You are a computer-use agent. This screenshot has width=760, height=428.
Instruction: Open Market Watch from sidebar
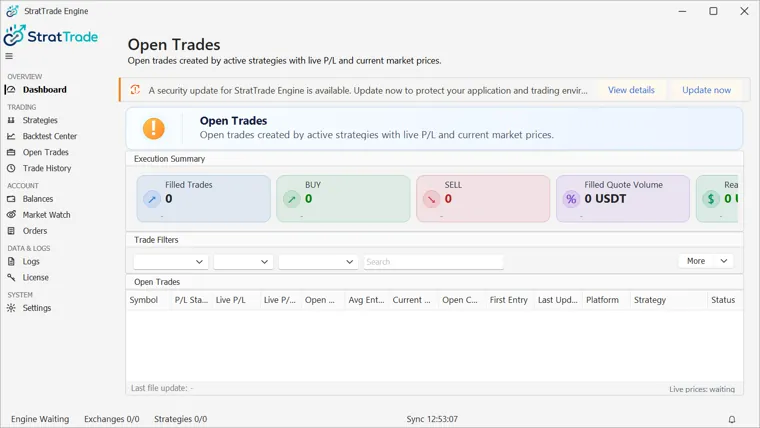tap(47, 215)
